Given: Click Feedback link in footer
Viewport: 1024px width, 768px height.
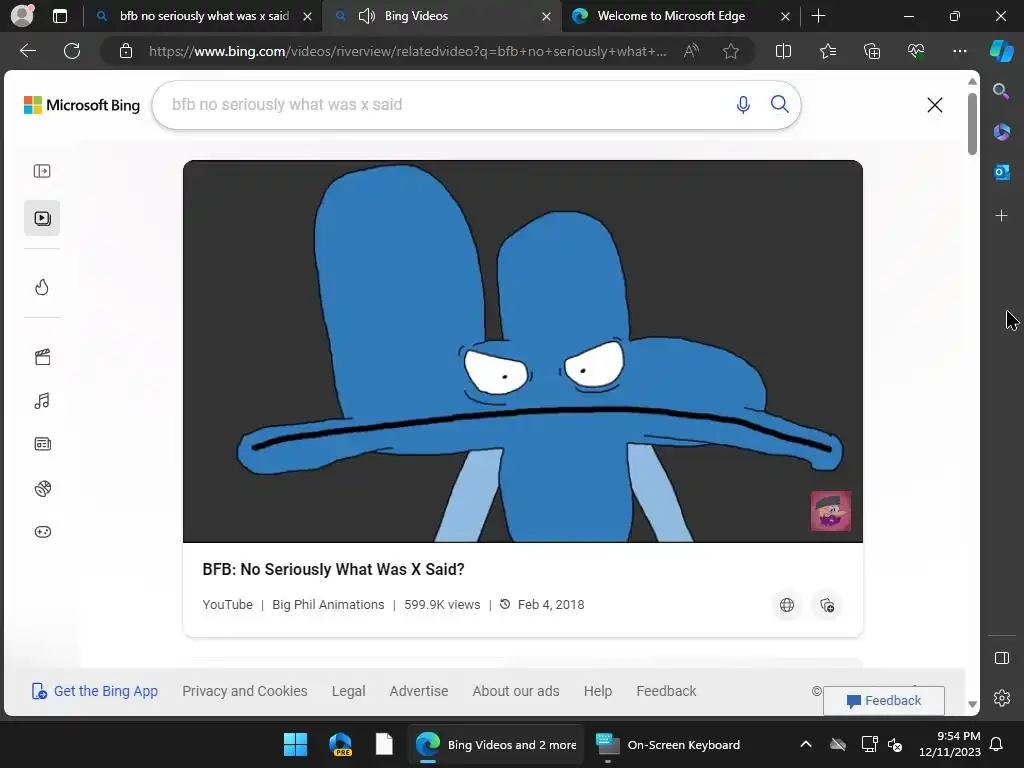Looking at the screenshot, I should [x=666, y=691].
